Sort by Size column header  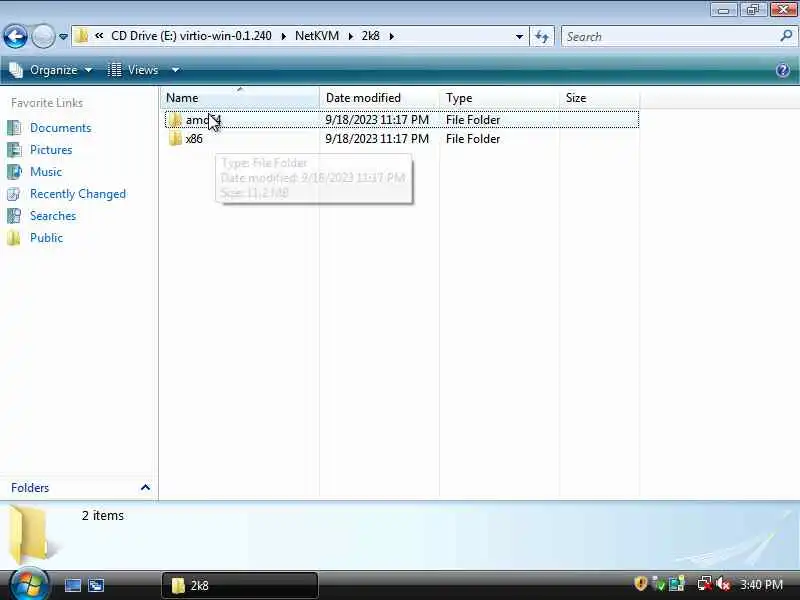[x=599, y=97]
